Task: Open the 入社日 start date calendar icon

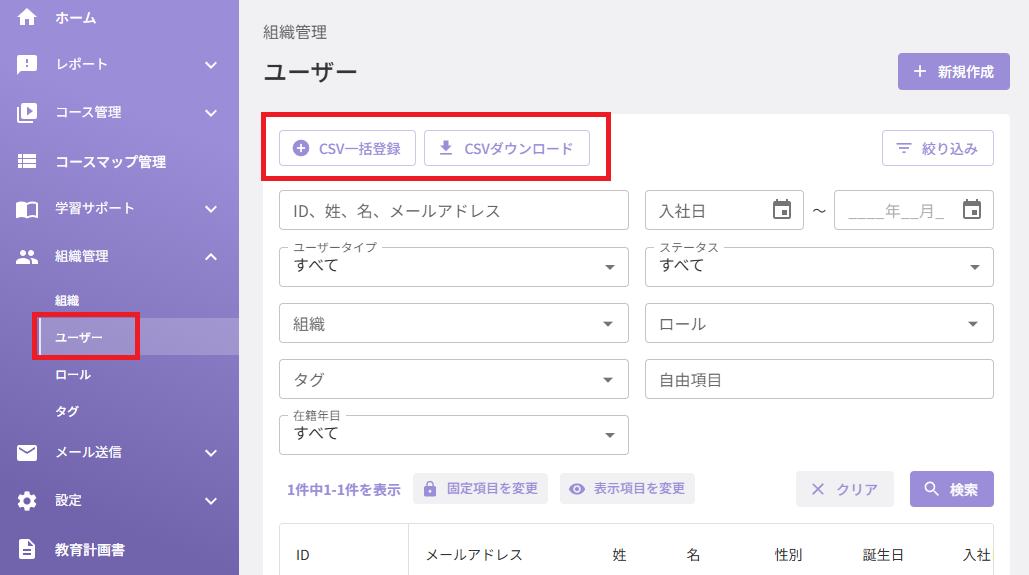Action: click(782, 210)
